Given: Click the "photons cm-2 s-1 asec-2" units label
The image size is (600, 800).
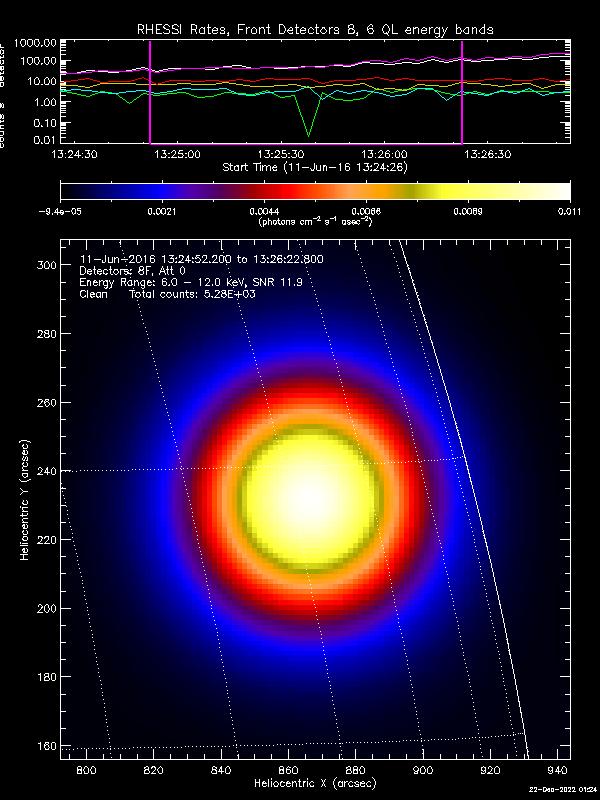Looking at the screenshot, I should [x=315, y=222].
